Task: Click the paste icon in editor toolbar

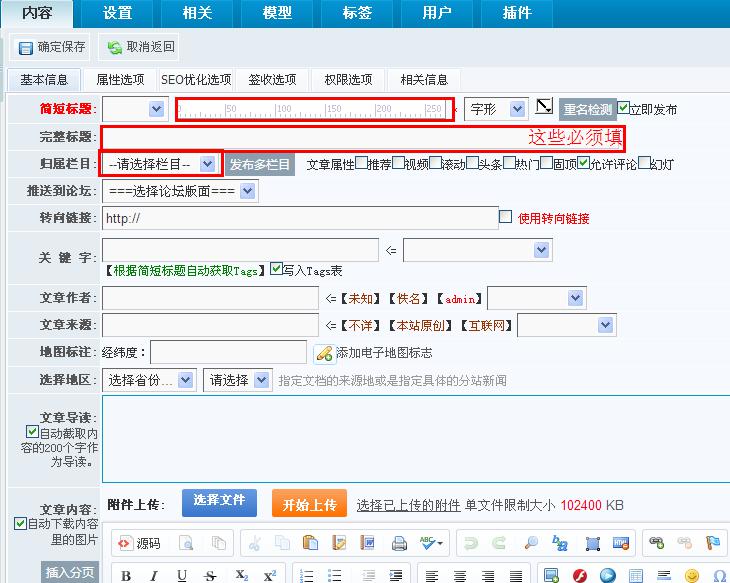Action: pyautogui.click(x=311, y=543)
